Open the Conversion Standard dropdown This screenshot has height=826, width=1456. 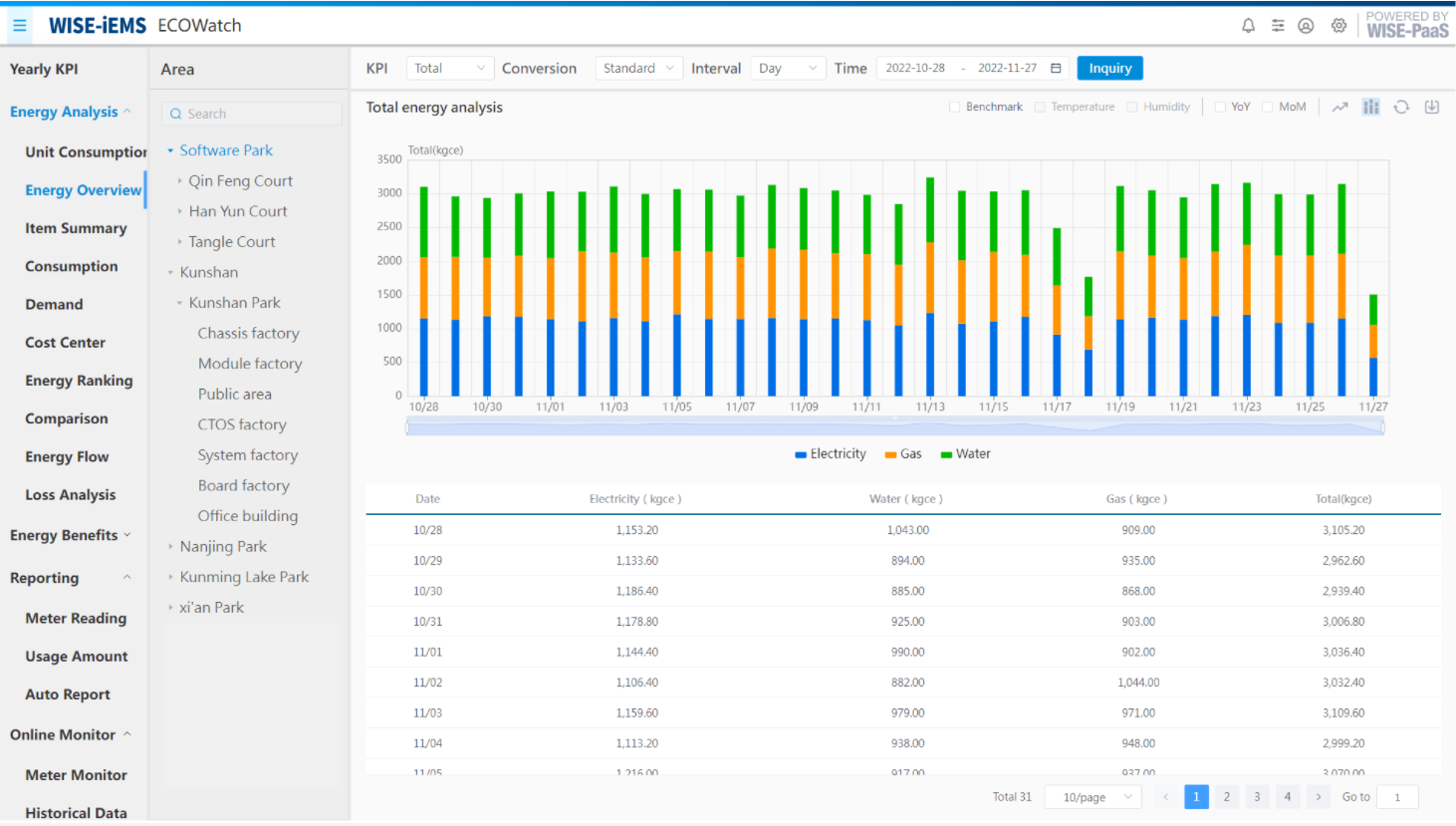click(638, 68)
